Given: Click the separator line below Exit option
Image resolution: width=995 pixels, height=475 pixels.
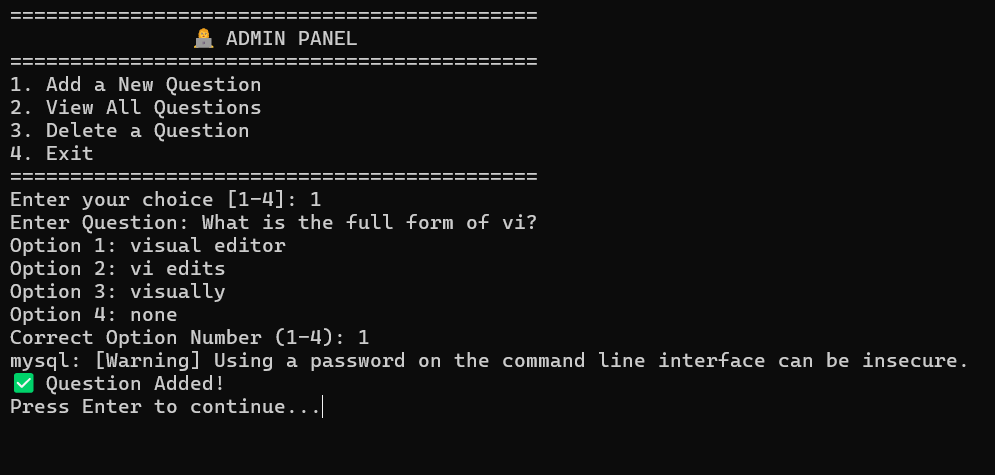Looking at the screenshot, I should tap(273, 176).
